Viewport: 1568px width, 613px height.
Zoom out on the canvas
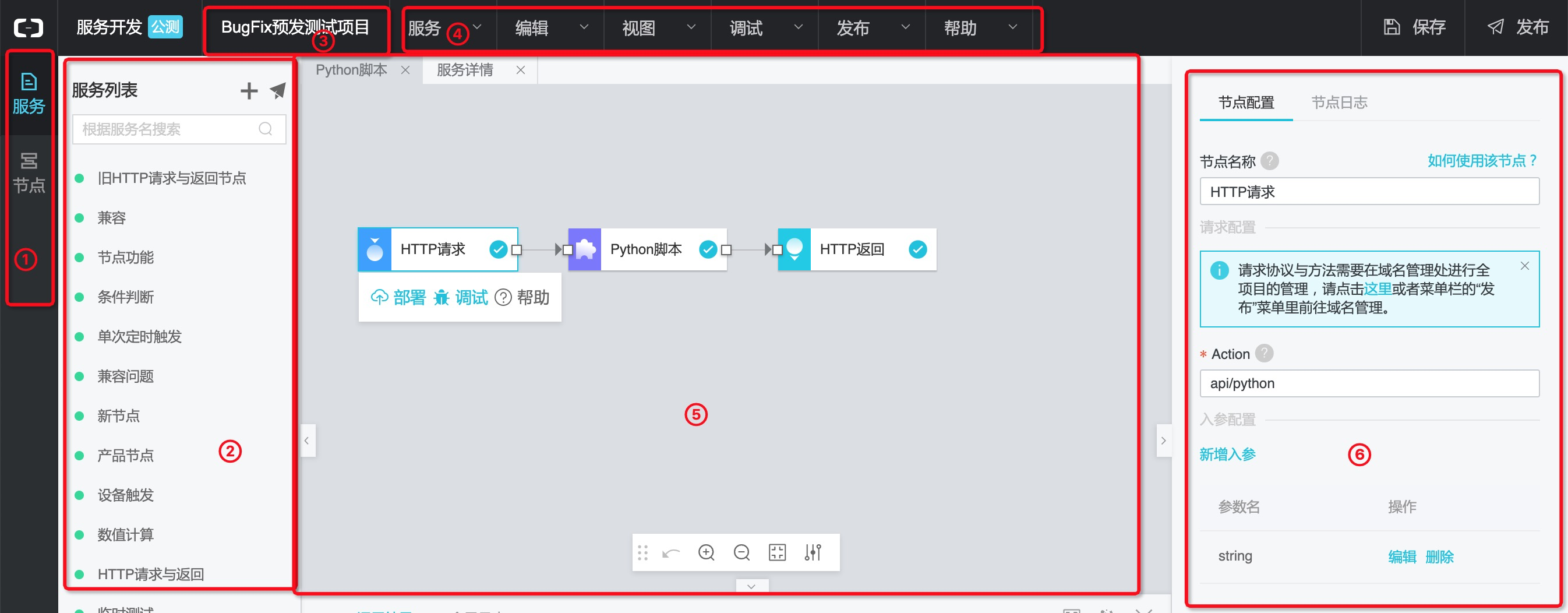pyautogui.click(x=741, y=553)
